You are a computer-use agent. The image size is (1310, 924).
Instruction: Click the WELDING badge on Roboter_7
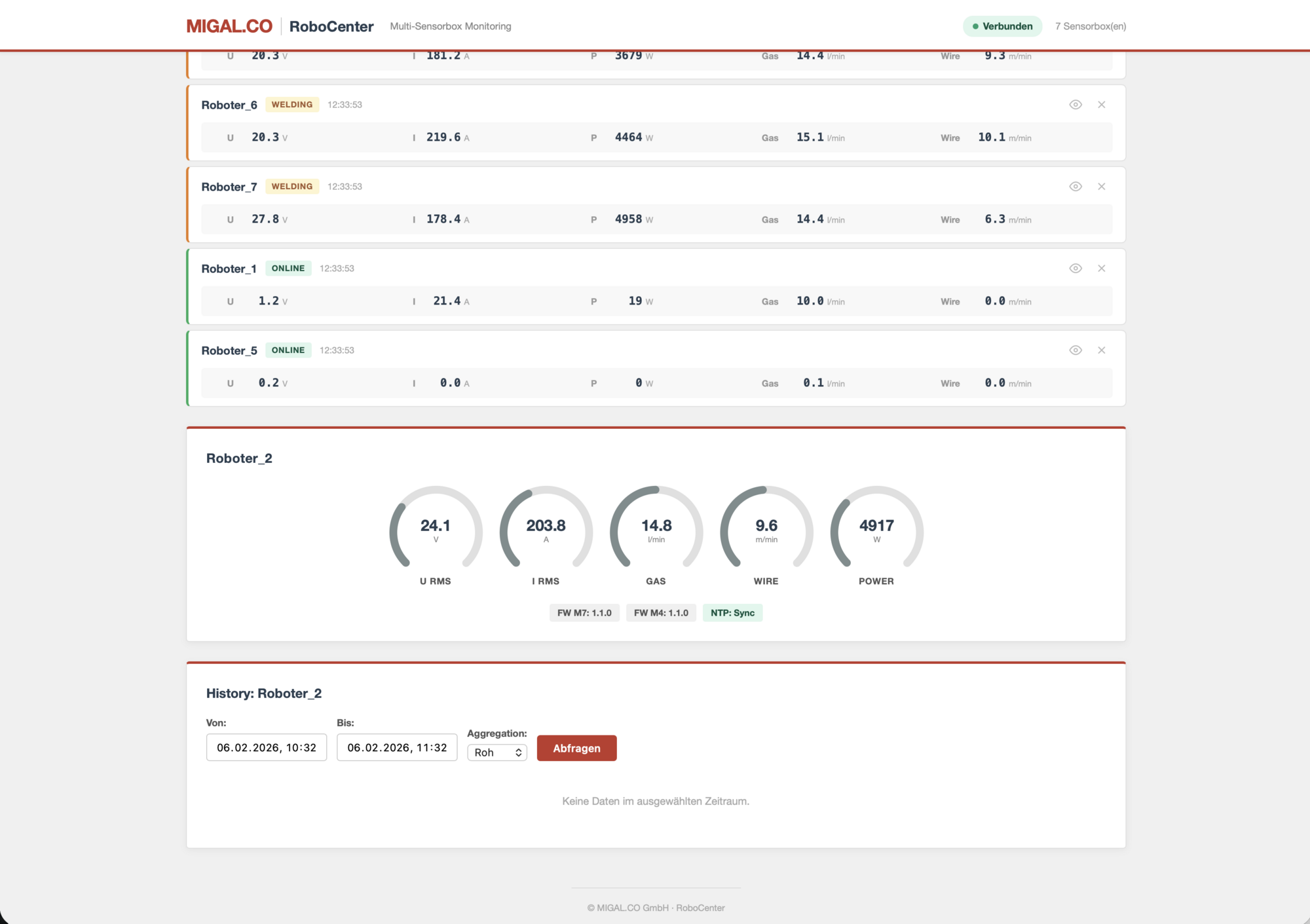(292, 187)
